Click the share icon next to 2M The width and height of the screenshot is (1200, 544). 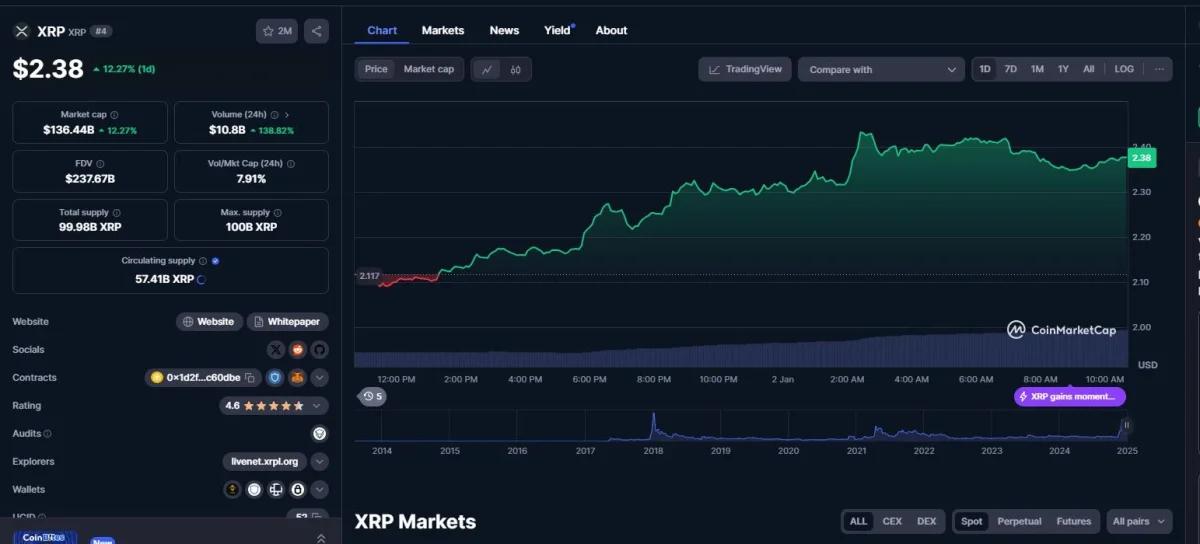pos(316,31)
